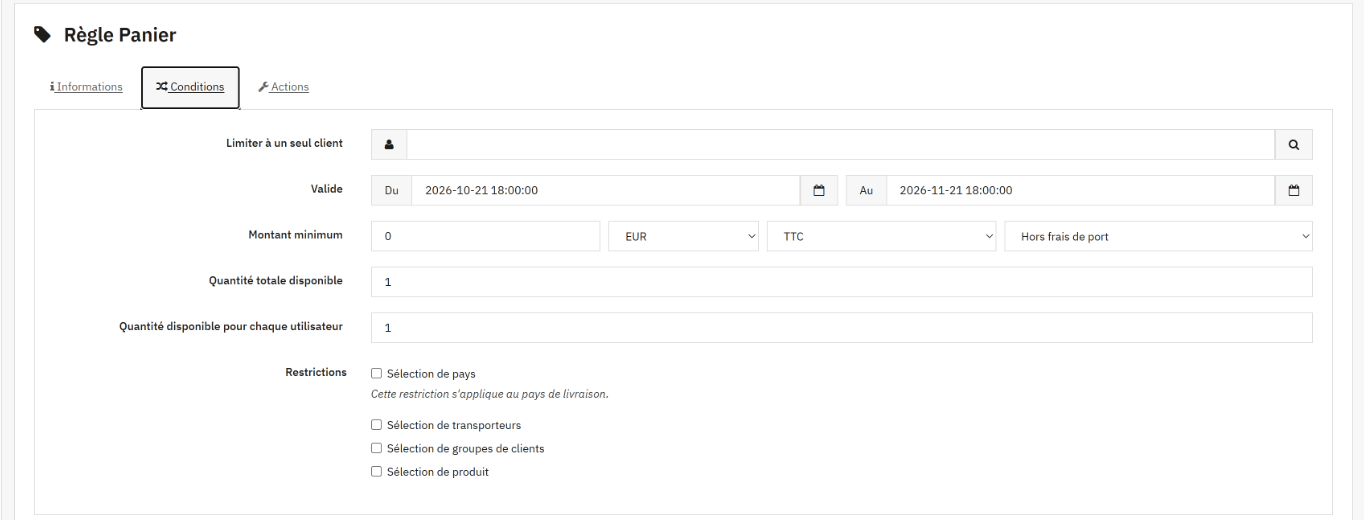
Task: Go to the Actions tab
Action: (284, 87)
